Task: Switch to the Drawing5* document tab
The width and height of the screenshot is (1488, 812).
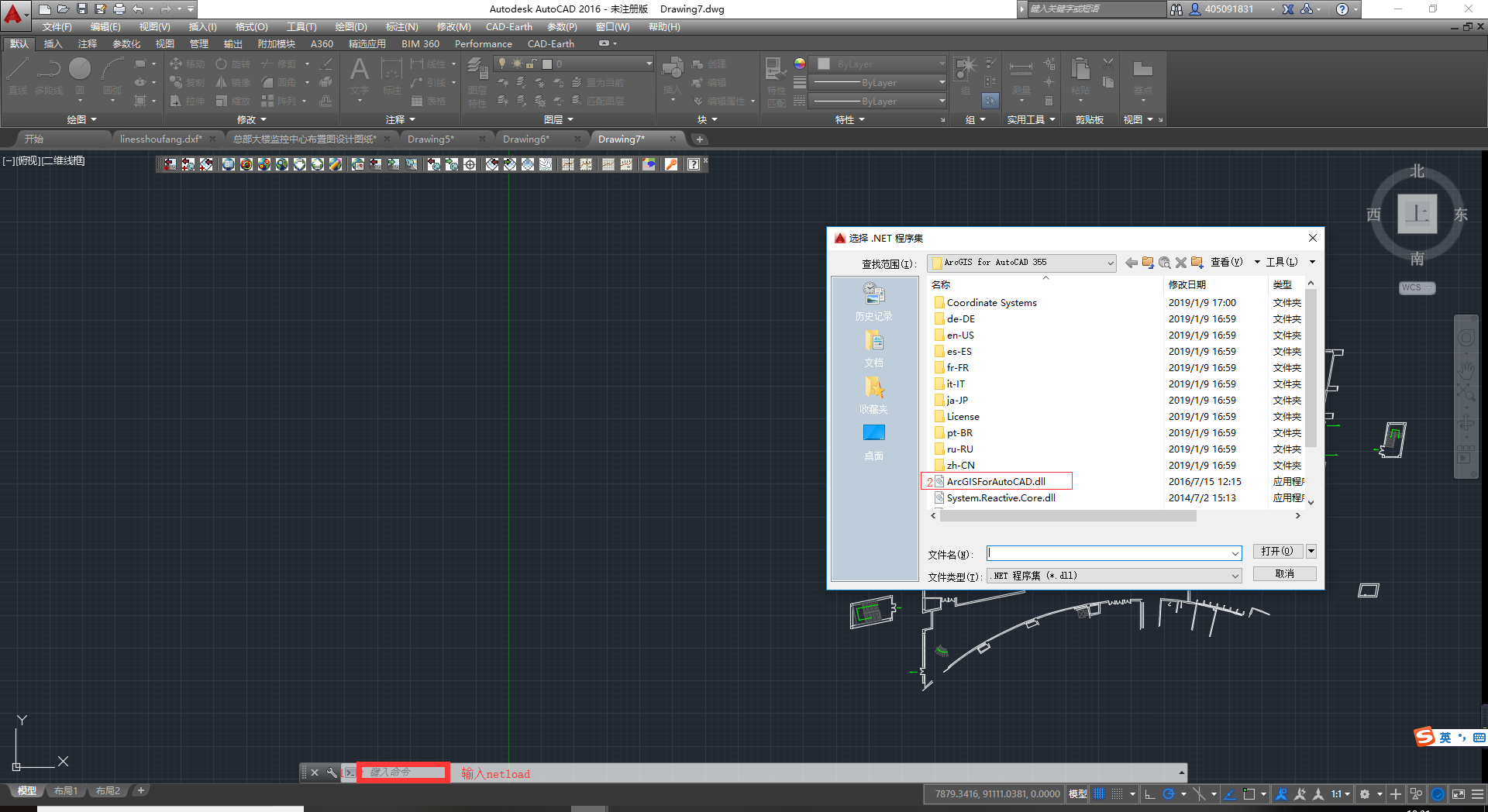Action: [431, 139]
